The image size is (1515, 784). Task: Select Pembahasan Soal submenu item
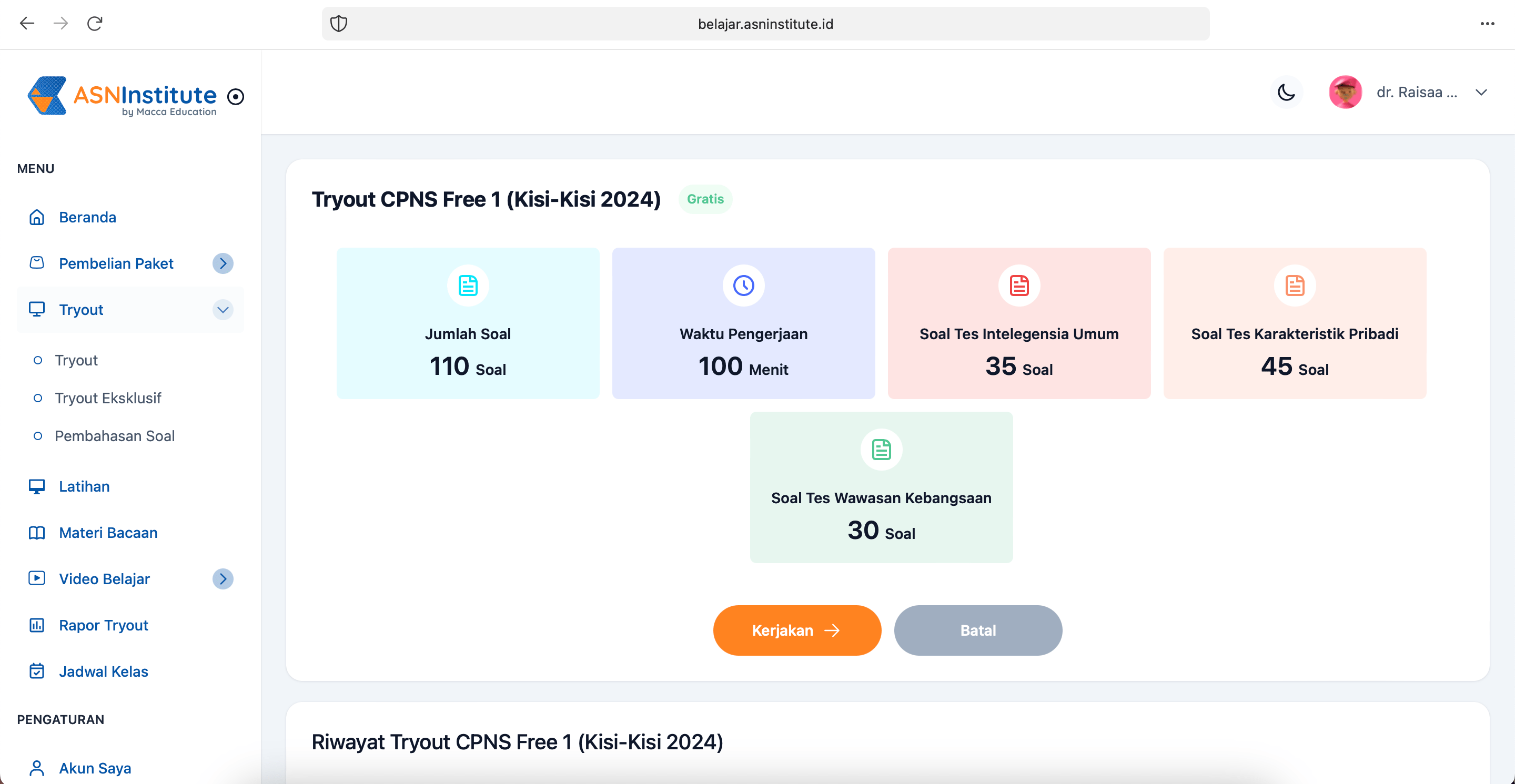115,436
